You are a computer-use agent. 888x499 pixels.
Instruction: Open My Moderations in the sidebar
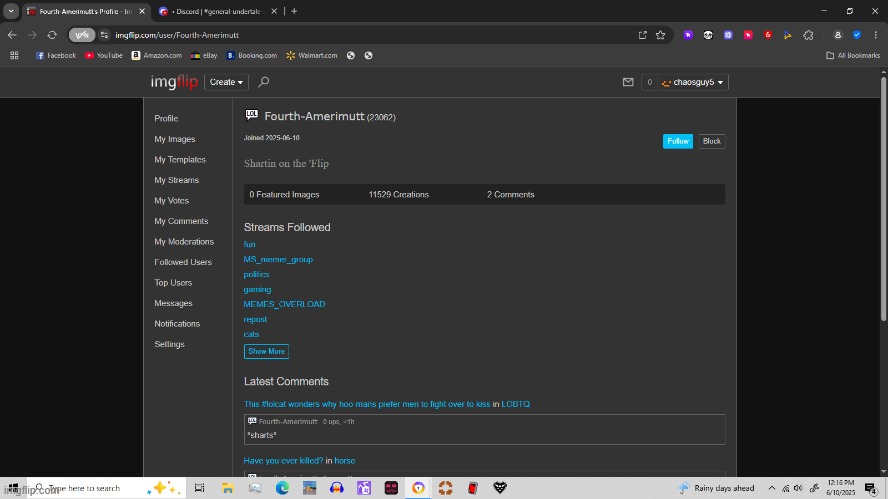(x=184, y=242)
